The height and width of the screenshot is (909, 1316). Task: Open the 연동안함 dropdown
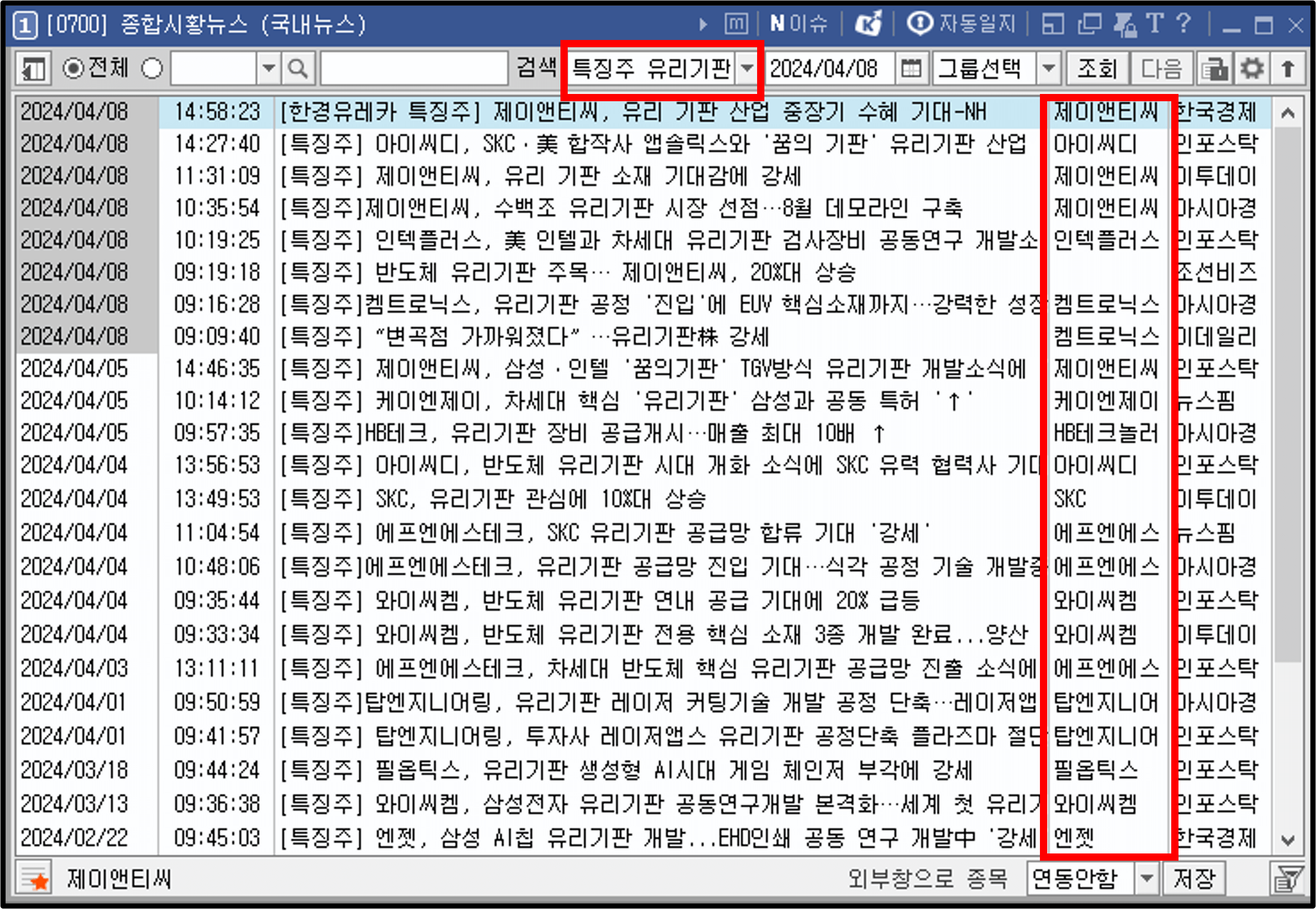point(1146,878)
